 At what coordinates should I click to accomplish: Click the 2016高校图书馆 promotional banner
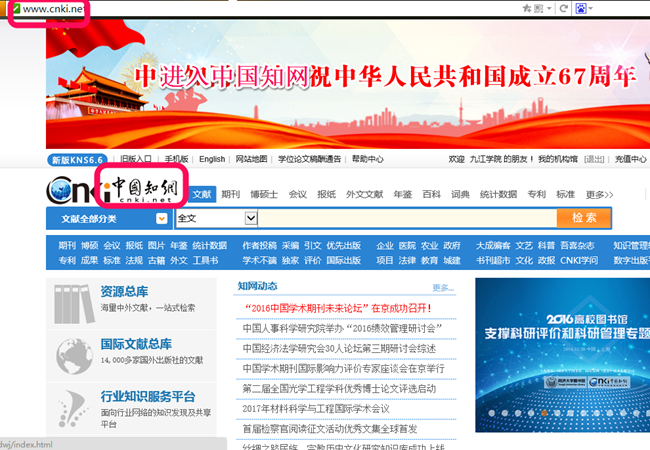click(x=563, y=355)
